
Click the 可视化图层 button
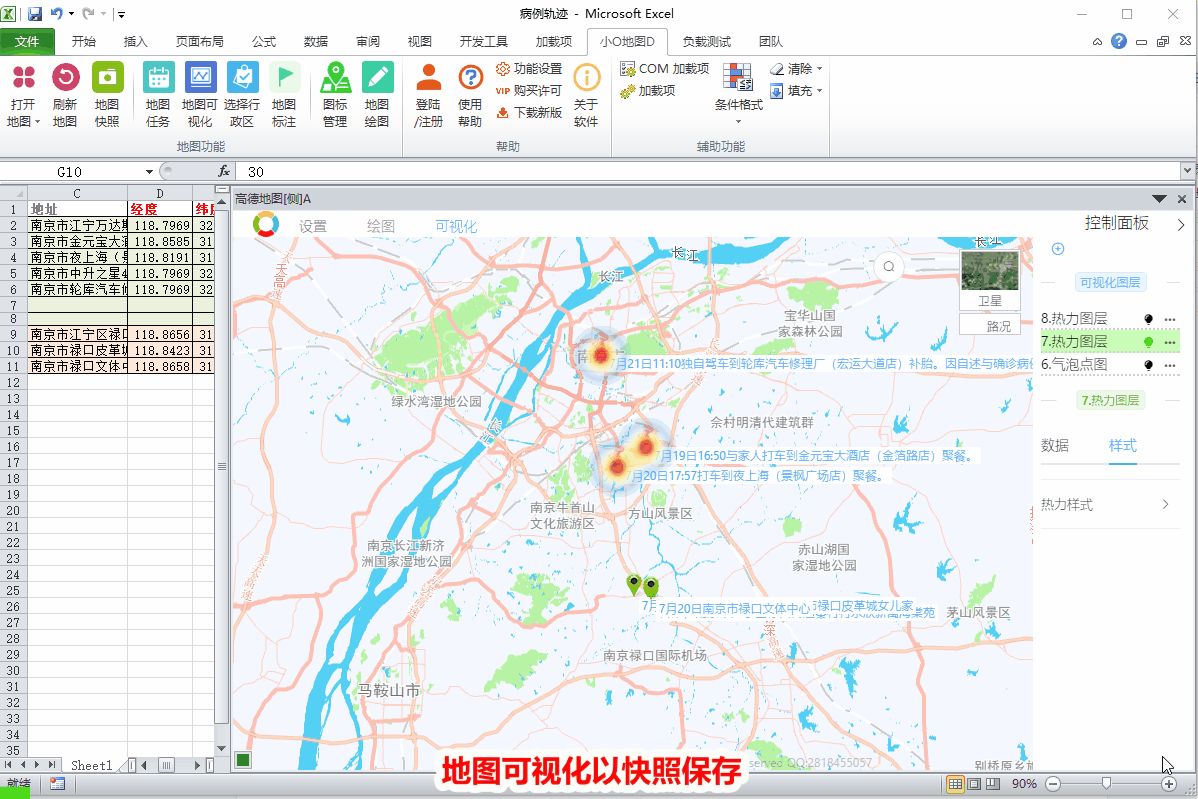1110,283
